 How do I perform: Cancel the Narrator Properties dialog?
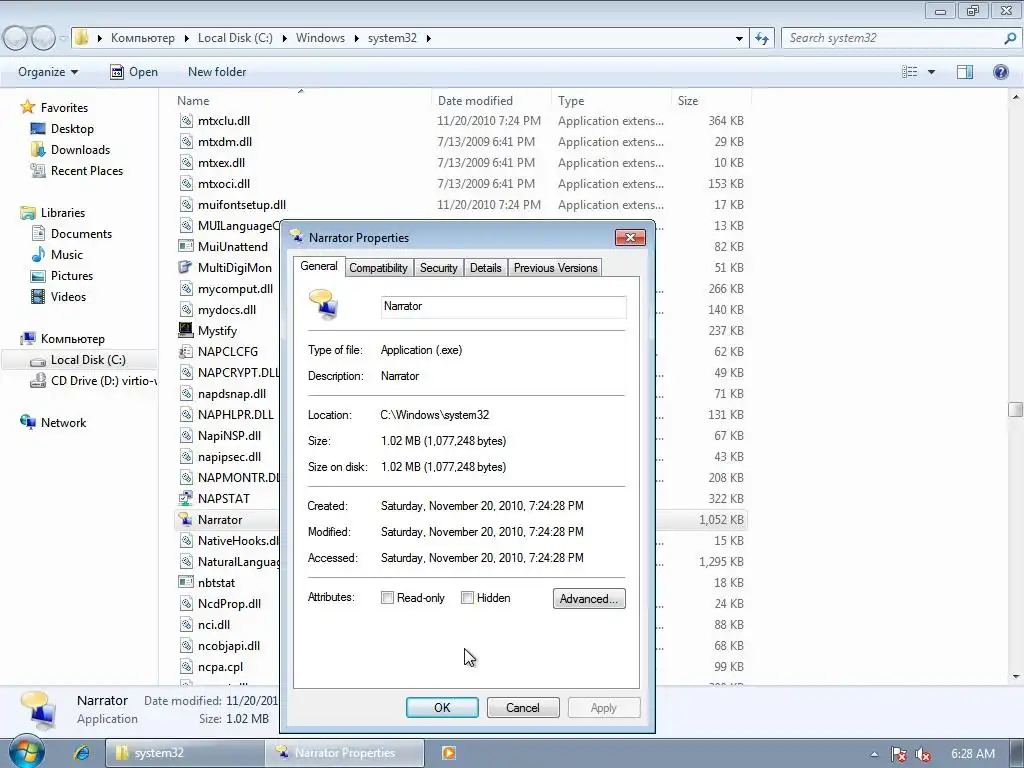(523, 707)
